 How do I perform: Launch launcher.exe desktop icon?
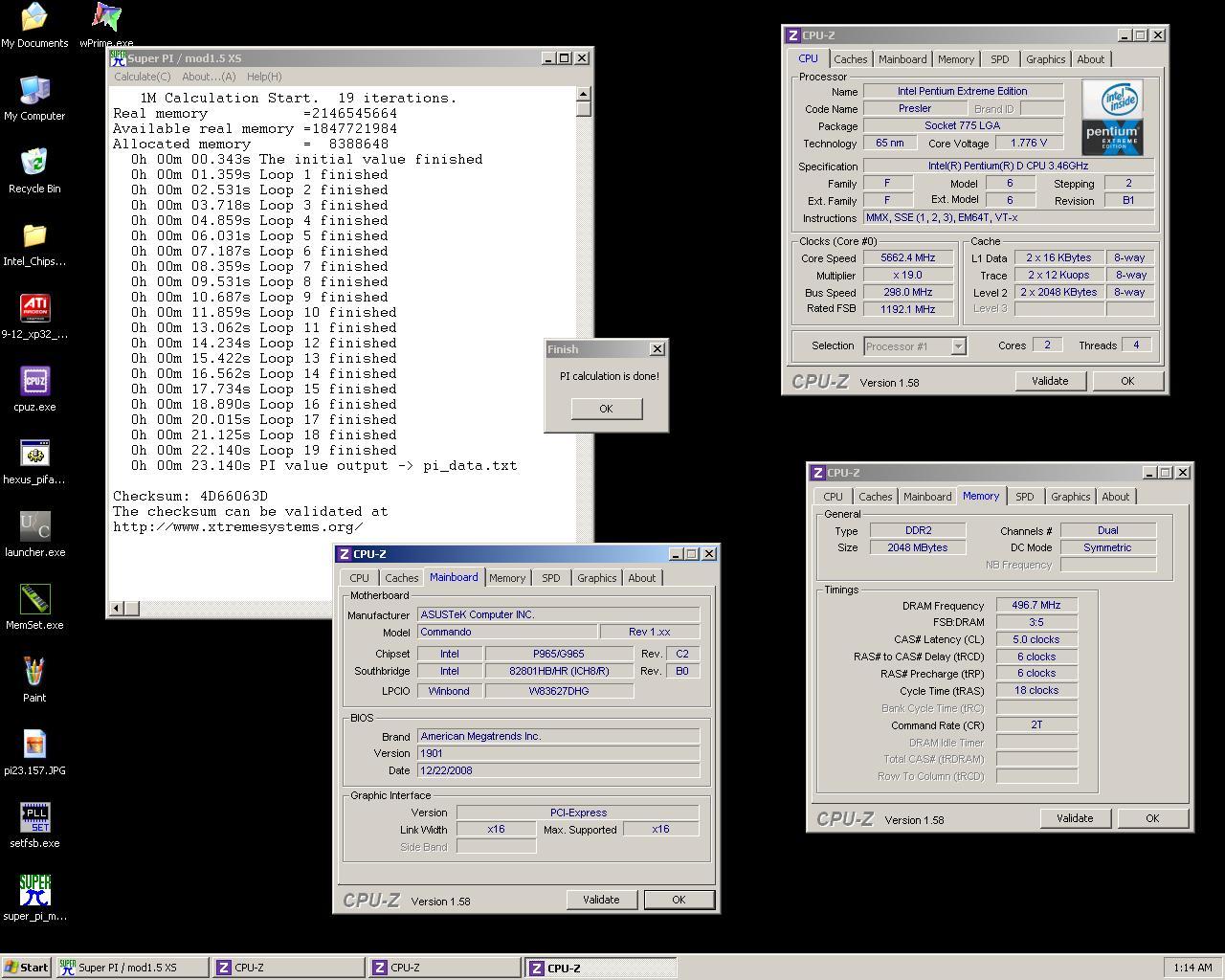34,534
